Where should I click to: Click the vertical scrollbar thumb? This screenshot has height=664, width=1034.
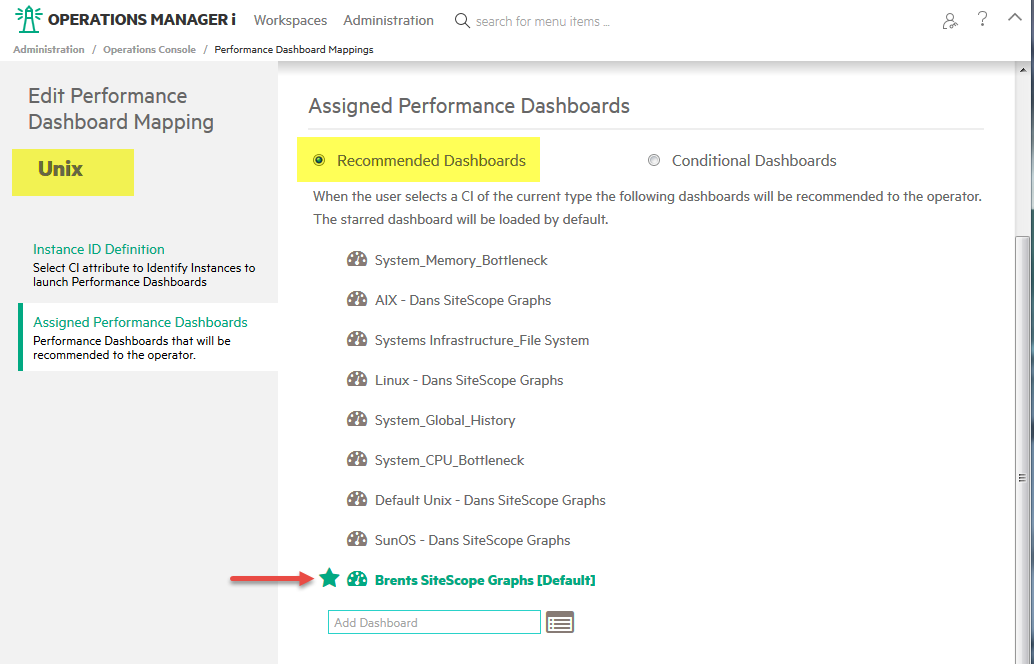[1022, 448]
